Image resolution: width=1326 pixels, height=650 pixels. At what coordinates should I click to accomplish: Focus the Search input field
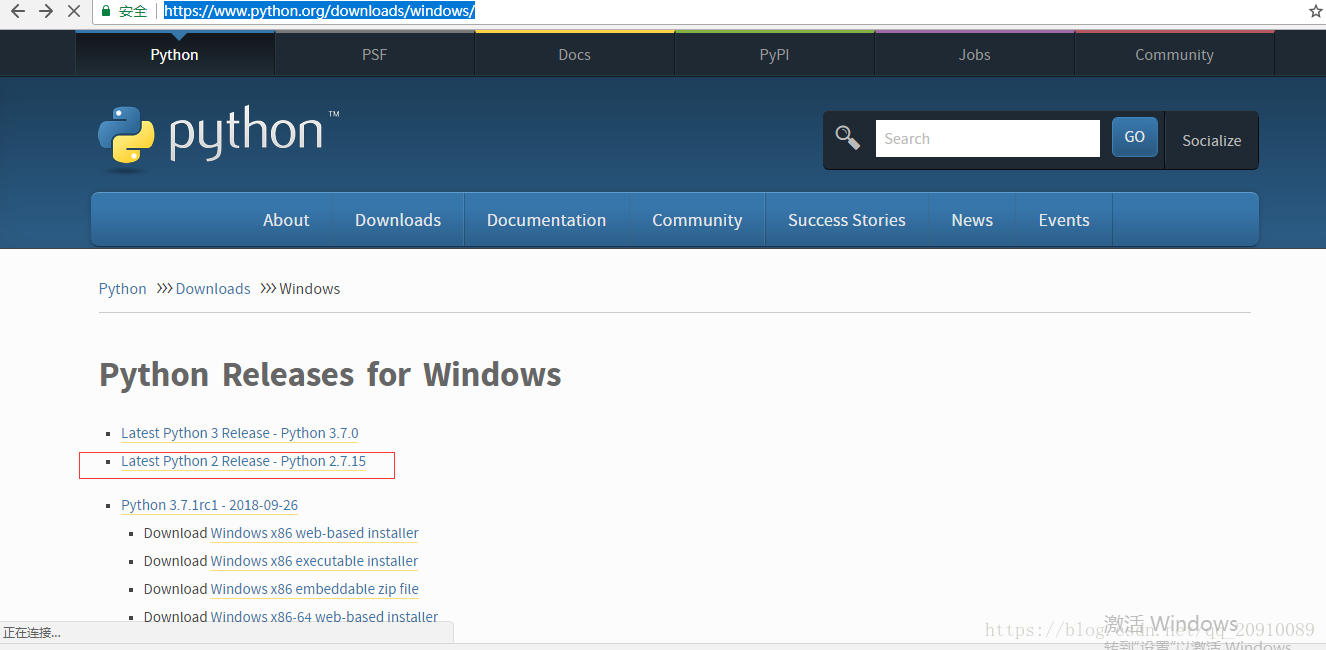tap(987, 138)
